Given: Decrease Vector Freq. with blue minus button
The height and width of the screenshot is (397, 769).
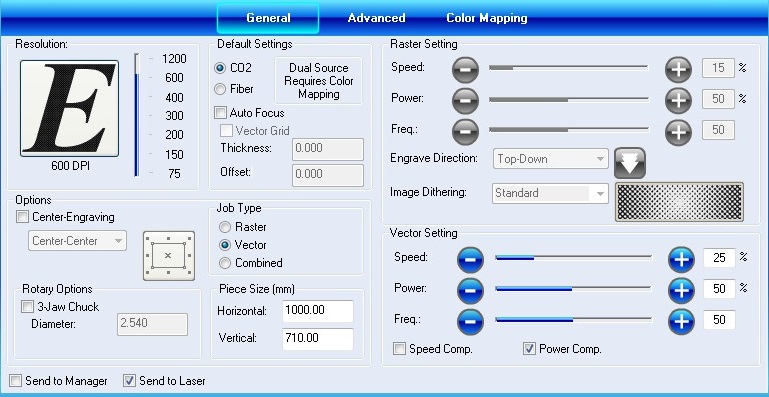Looking at the screenshot, I should [x=470, y=322].
